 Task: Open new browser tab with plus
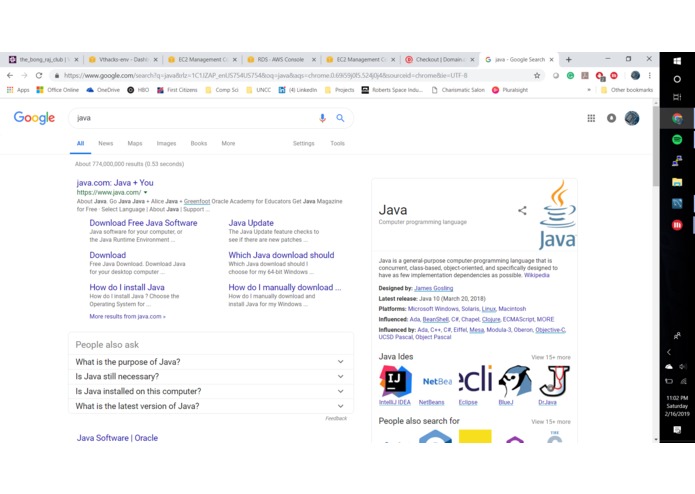(x=569, y=59)
